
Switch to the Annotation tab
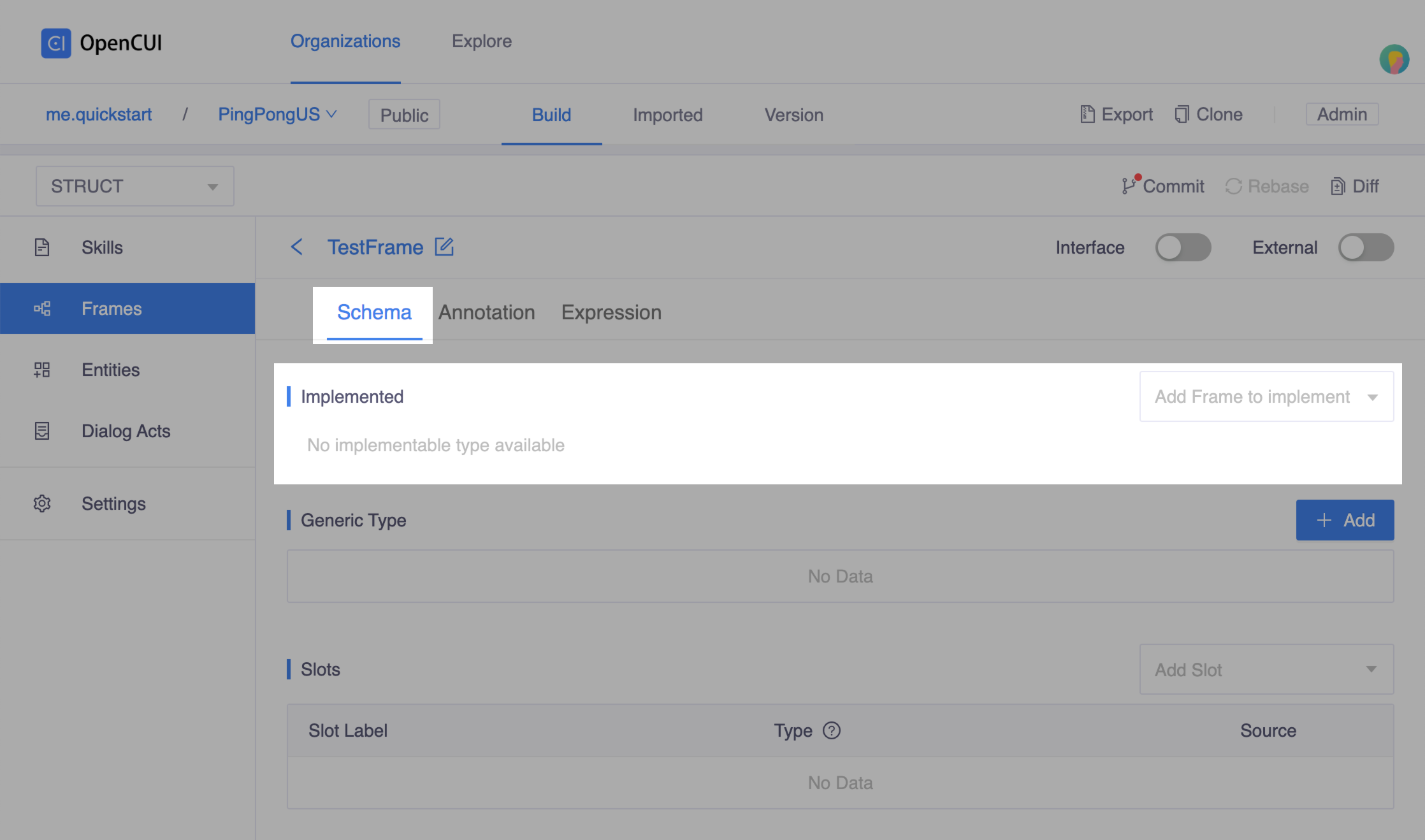pyautogui.click(x=486, y=312)
